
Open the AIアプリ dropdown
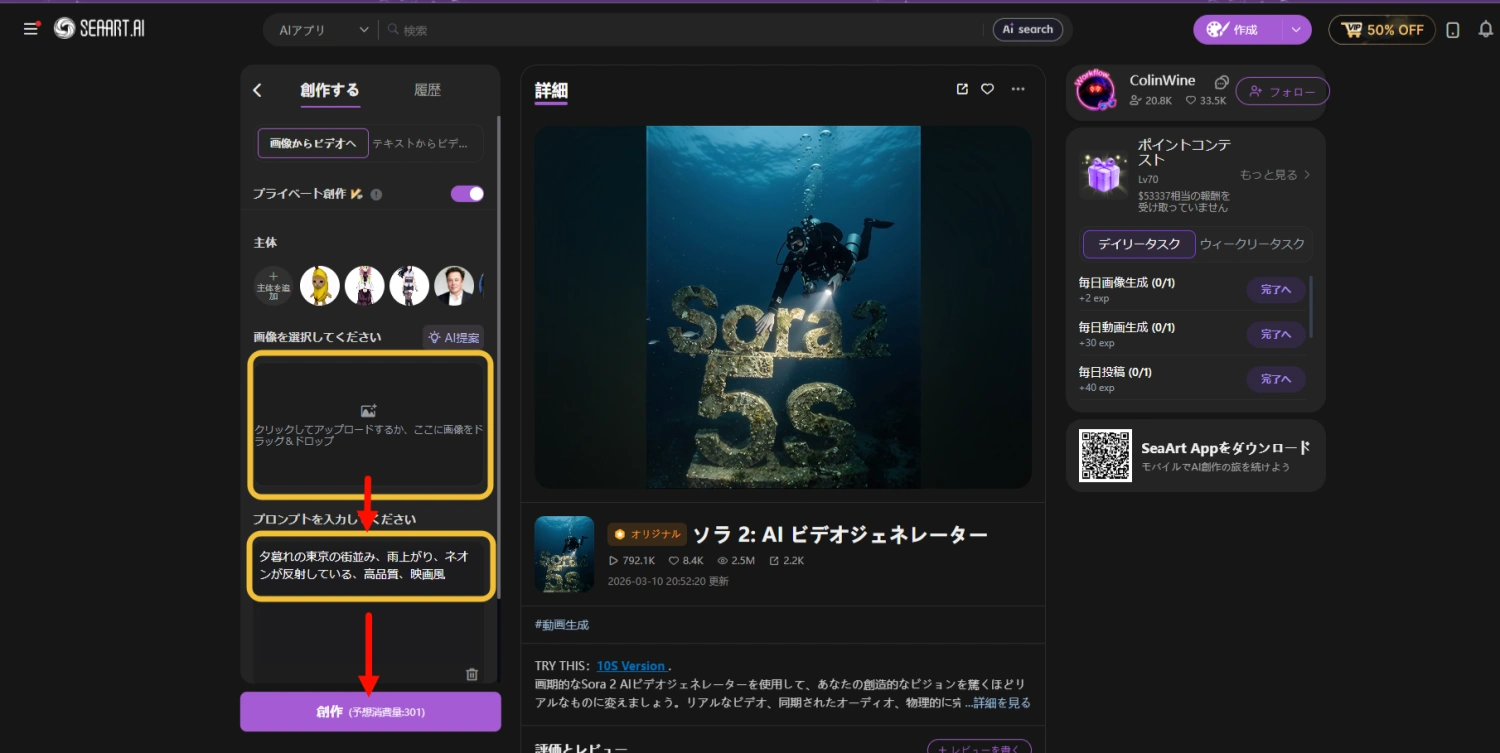(318, 29)
